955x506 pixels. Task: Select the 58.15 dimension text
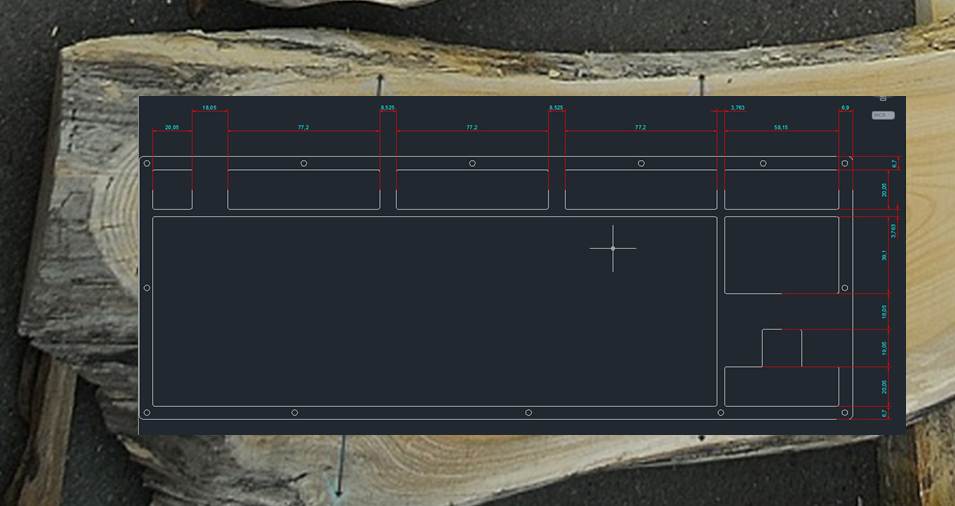pyautogui.click(x=781, y=127)
